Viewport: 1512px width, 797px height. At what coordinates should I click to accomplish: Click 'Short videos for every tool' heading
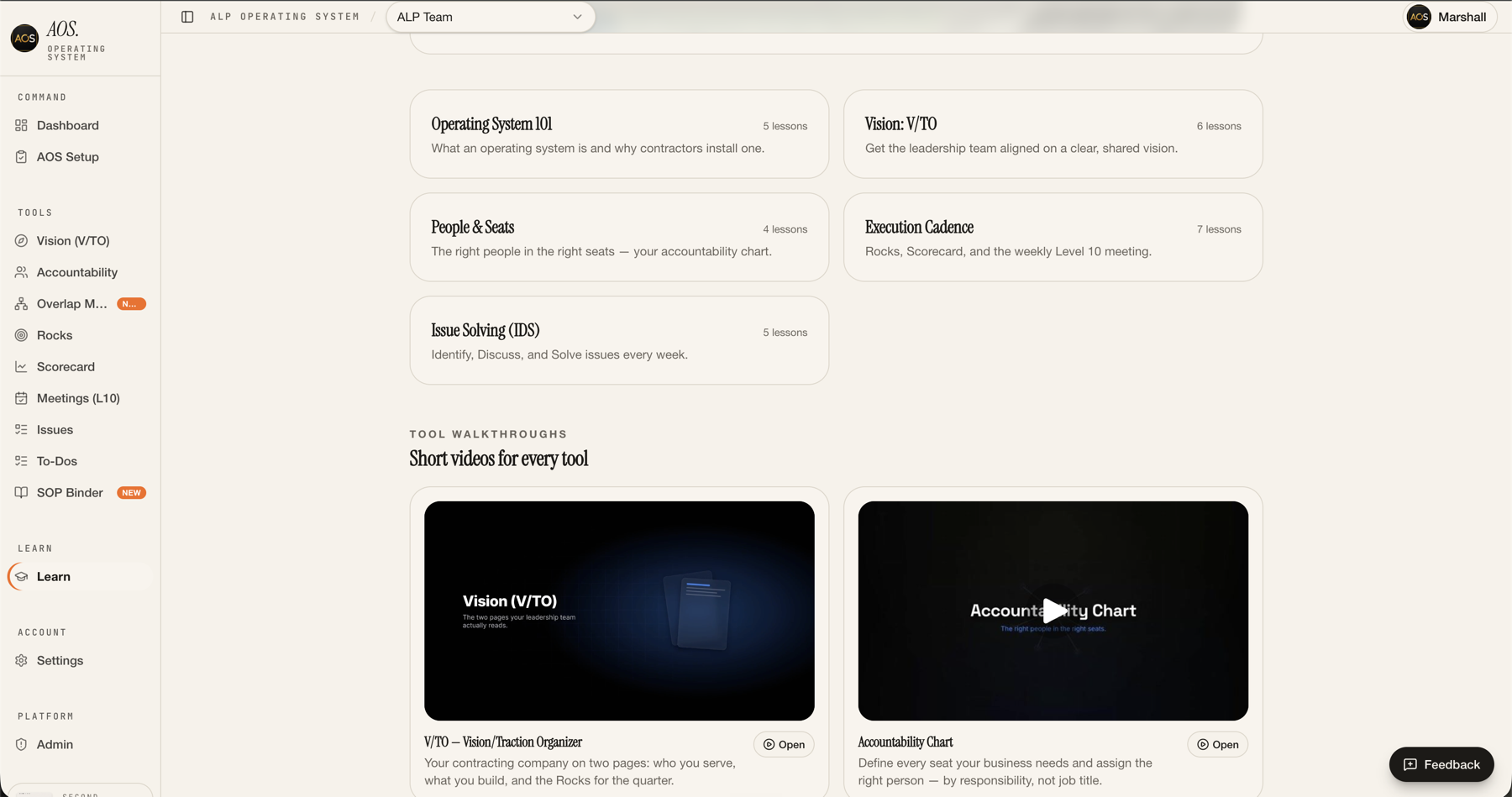(x=499, y=459)
